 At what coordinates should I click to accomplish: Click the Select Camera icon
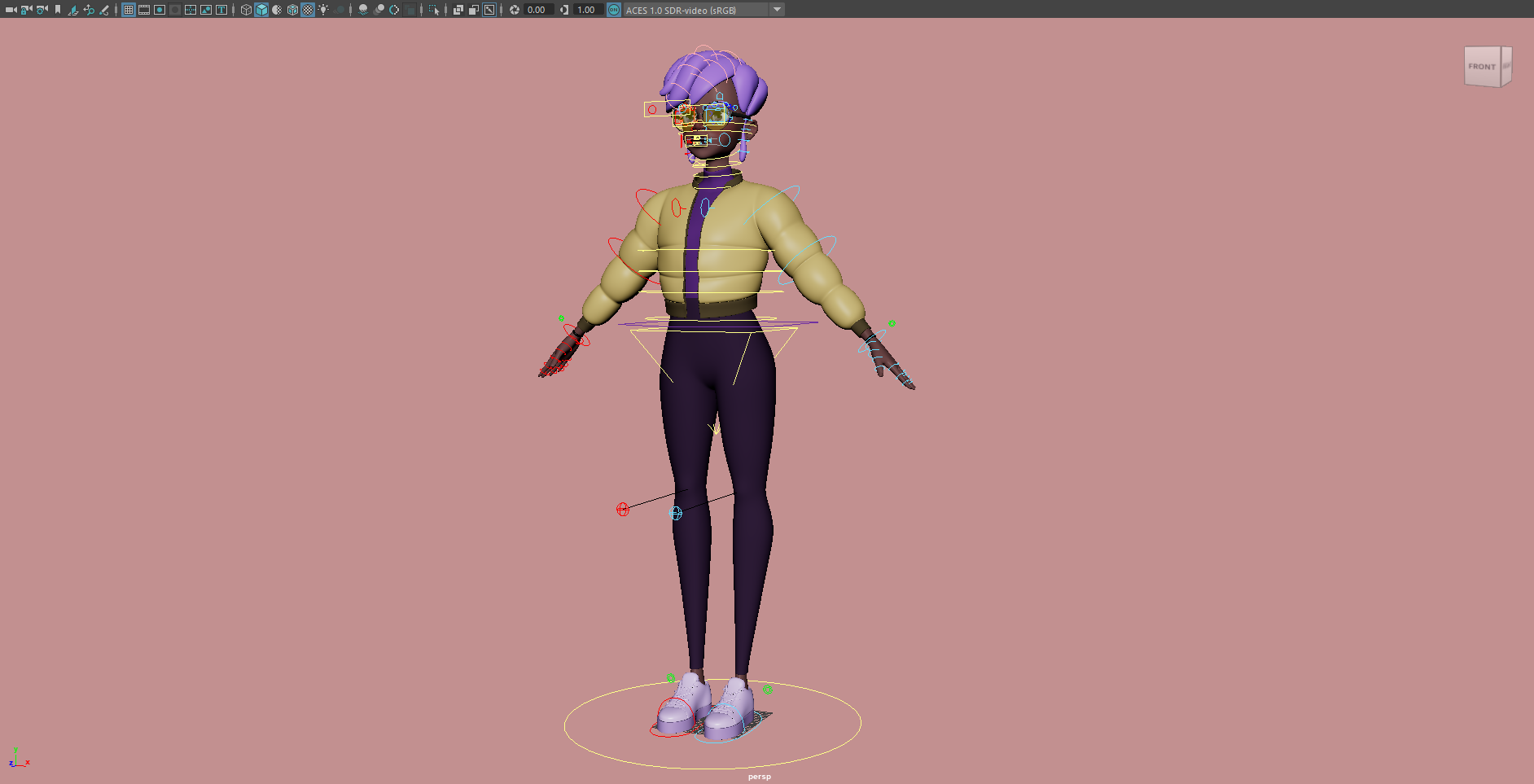pos(11,10)
